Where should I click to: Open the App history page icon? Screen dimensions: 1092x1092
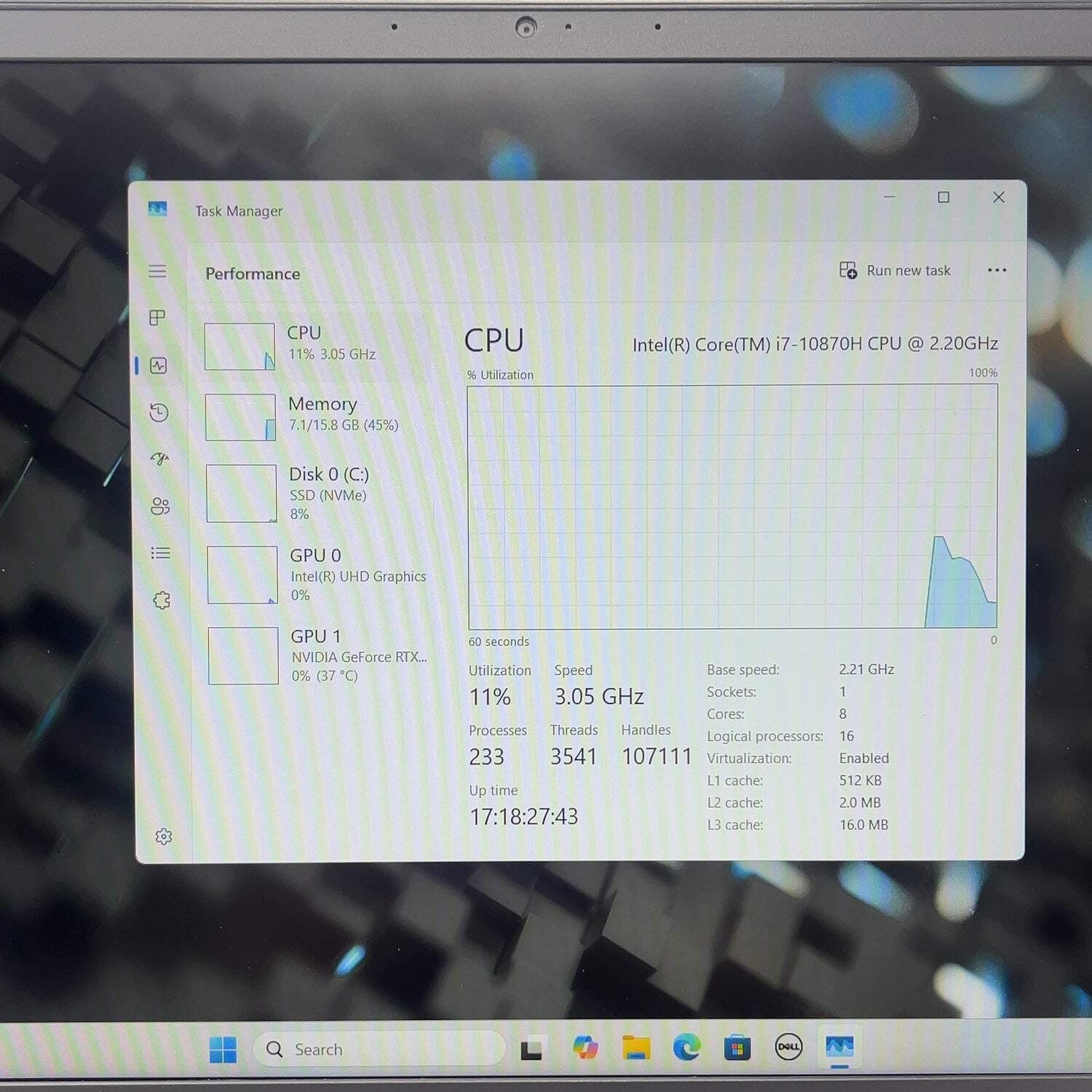pyautogui.click(x=159, y=413)
